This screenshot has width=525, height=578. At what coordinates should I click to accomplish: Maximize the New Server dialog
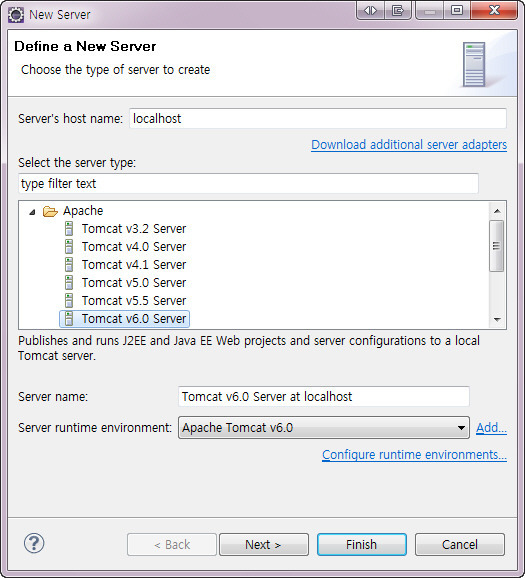point(457,10)
